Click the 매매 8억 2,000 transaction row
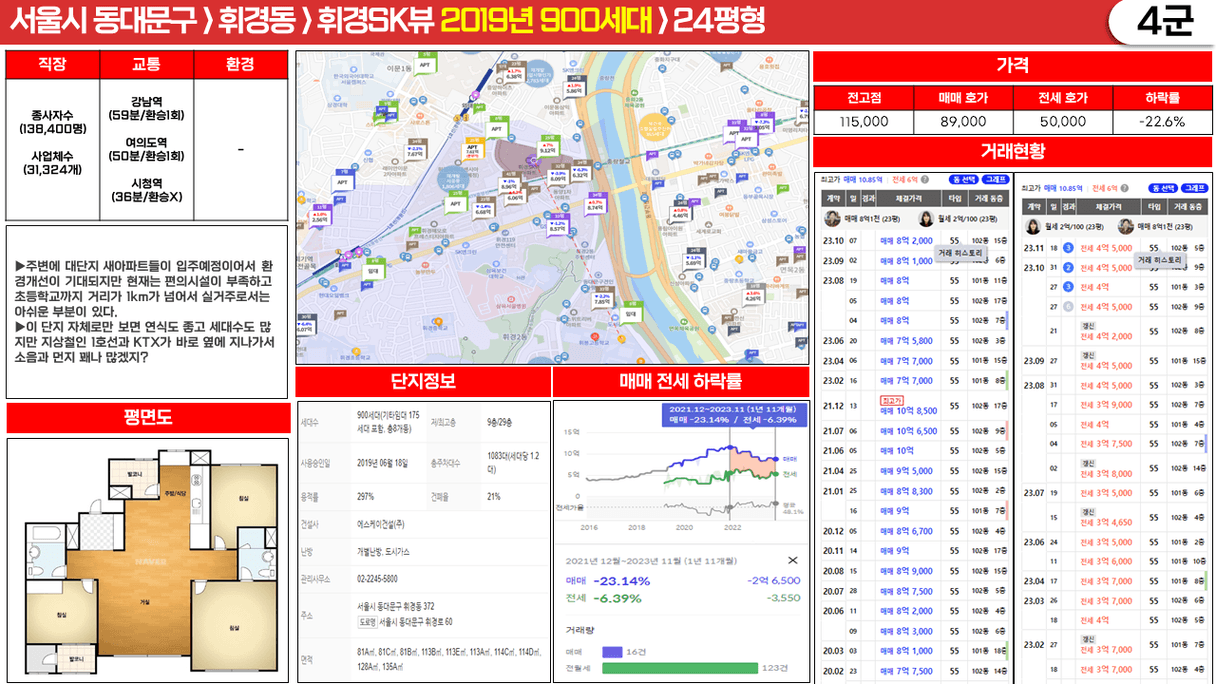Viewport: 1216px width, 684px height. tap(915, 241)
